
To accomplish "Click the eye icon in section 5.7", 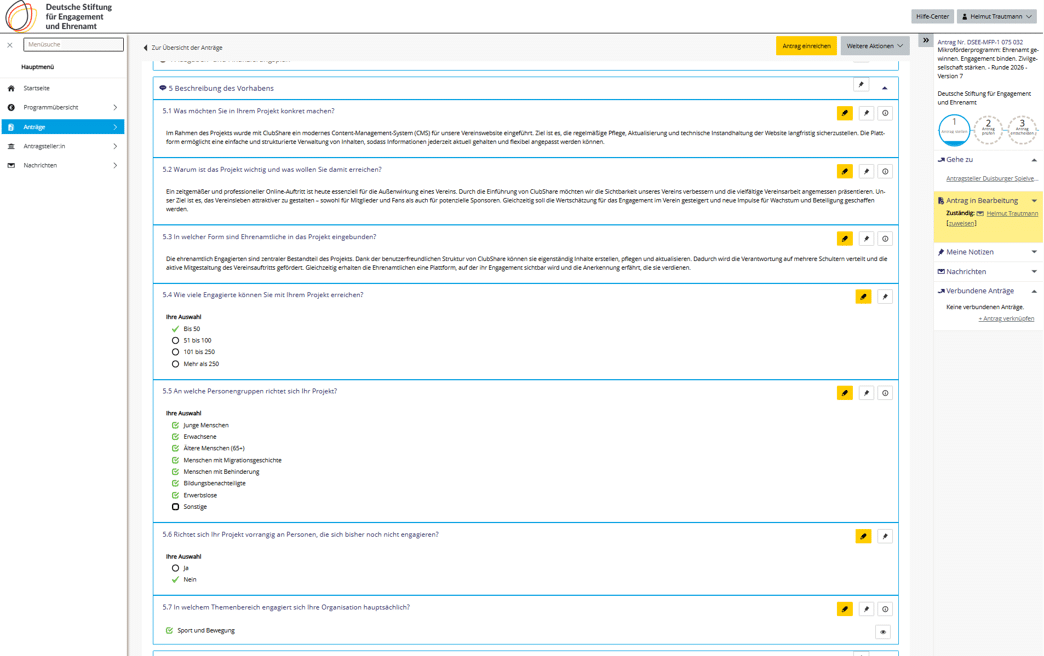I will pyautogui.click(x=882, y=632).
